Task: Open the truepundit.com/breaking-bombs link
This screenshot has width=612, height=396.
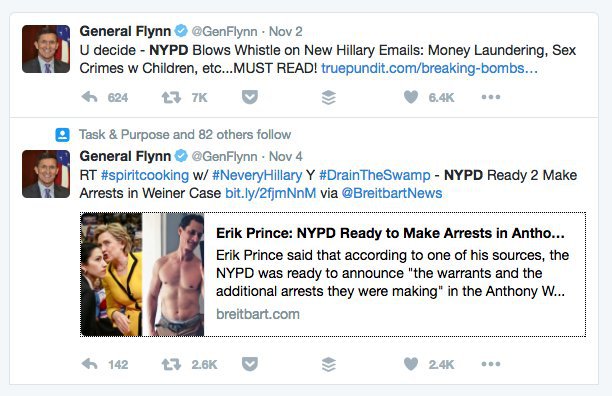Action: (x=429, y=68)
